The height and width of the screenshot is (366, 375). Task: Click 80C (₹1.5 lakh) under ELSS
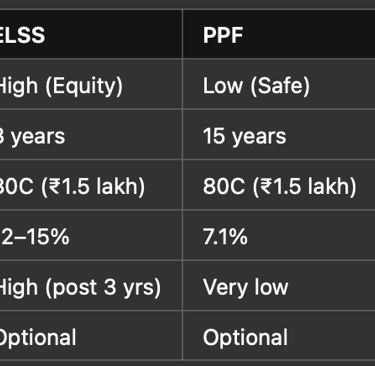click(x=72, y=186)
